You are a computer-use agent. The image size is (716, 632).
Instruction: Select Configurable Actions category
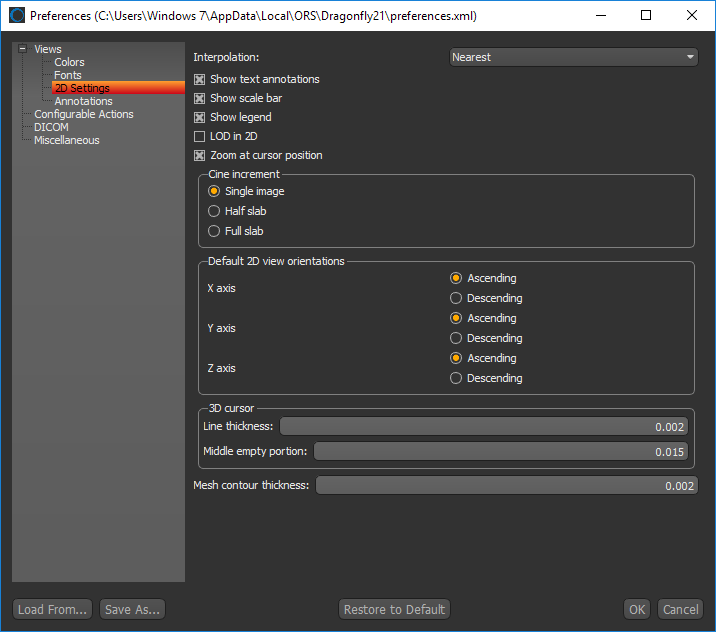(x=83, y=114)
